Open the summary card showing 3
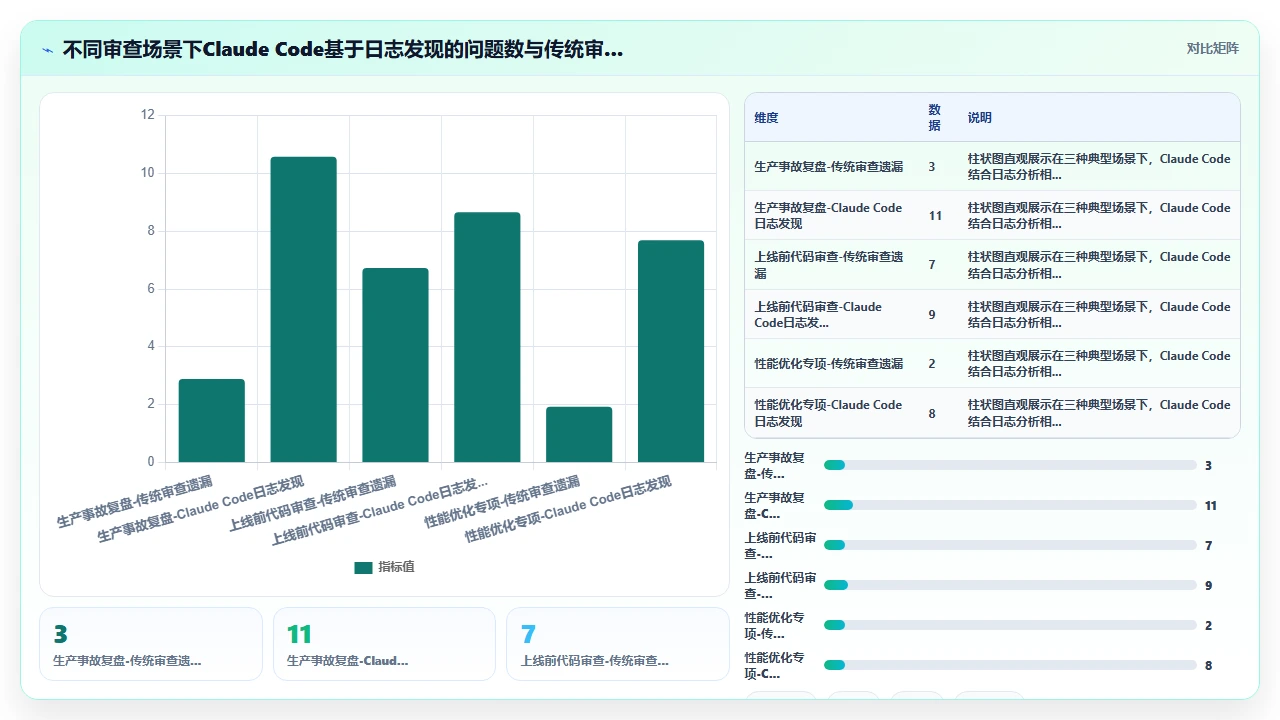1280x720 pixels. tap(151, 644)
